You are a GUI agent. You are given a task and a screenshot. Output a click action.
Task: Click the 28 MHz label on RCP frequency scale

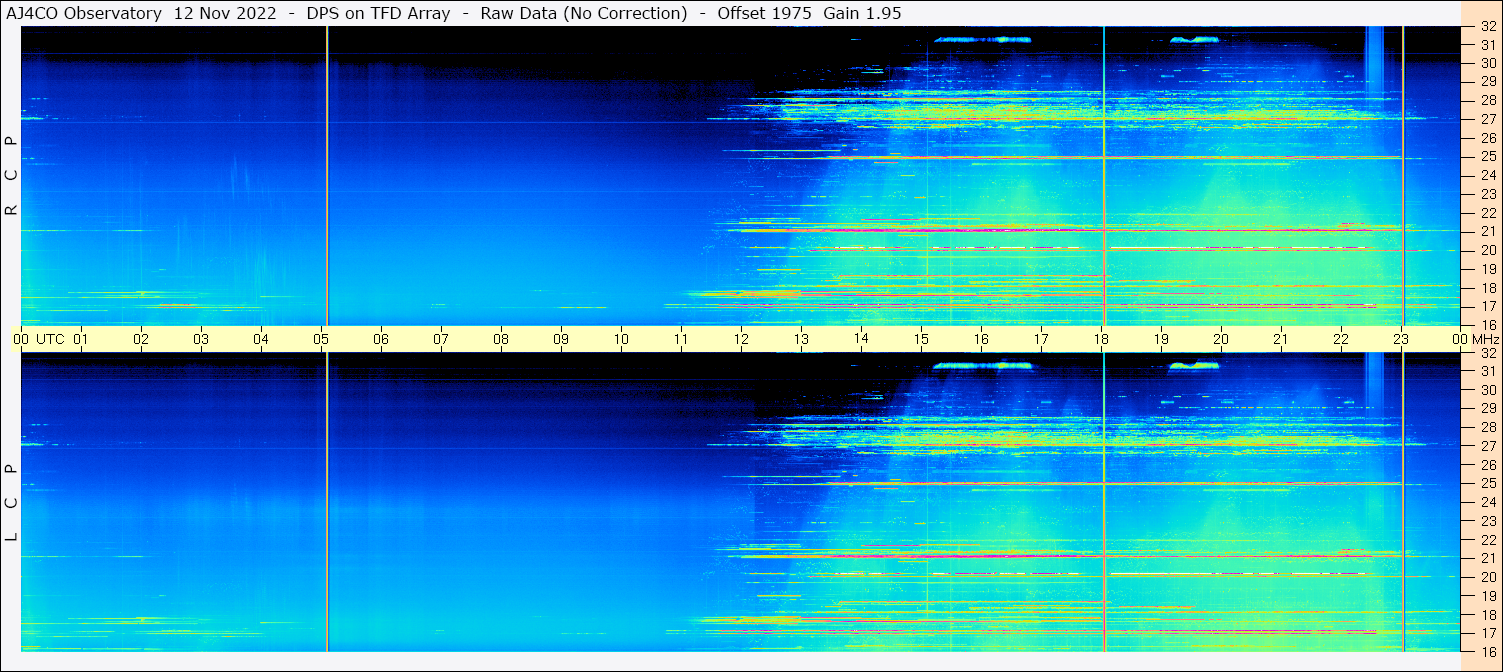pos(1488,100)
